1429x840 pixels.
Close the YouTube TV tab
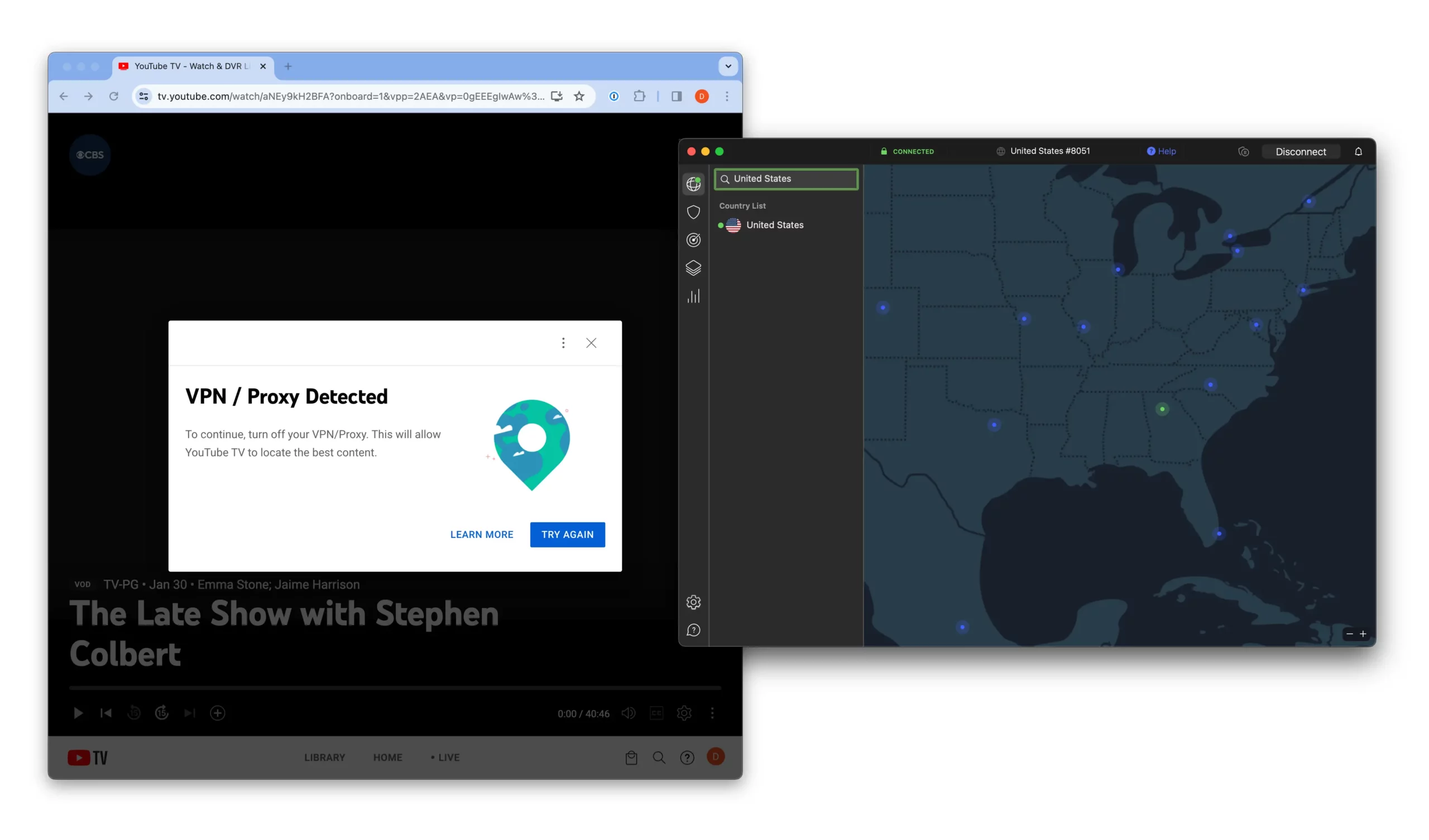(263, 66)
